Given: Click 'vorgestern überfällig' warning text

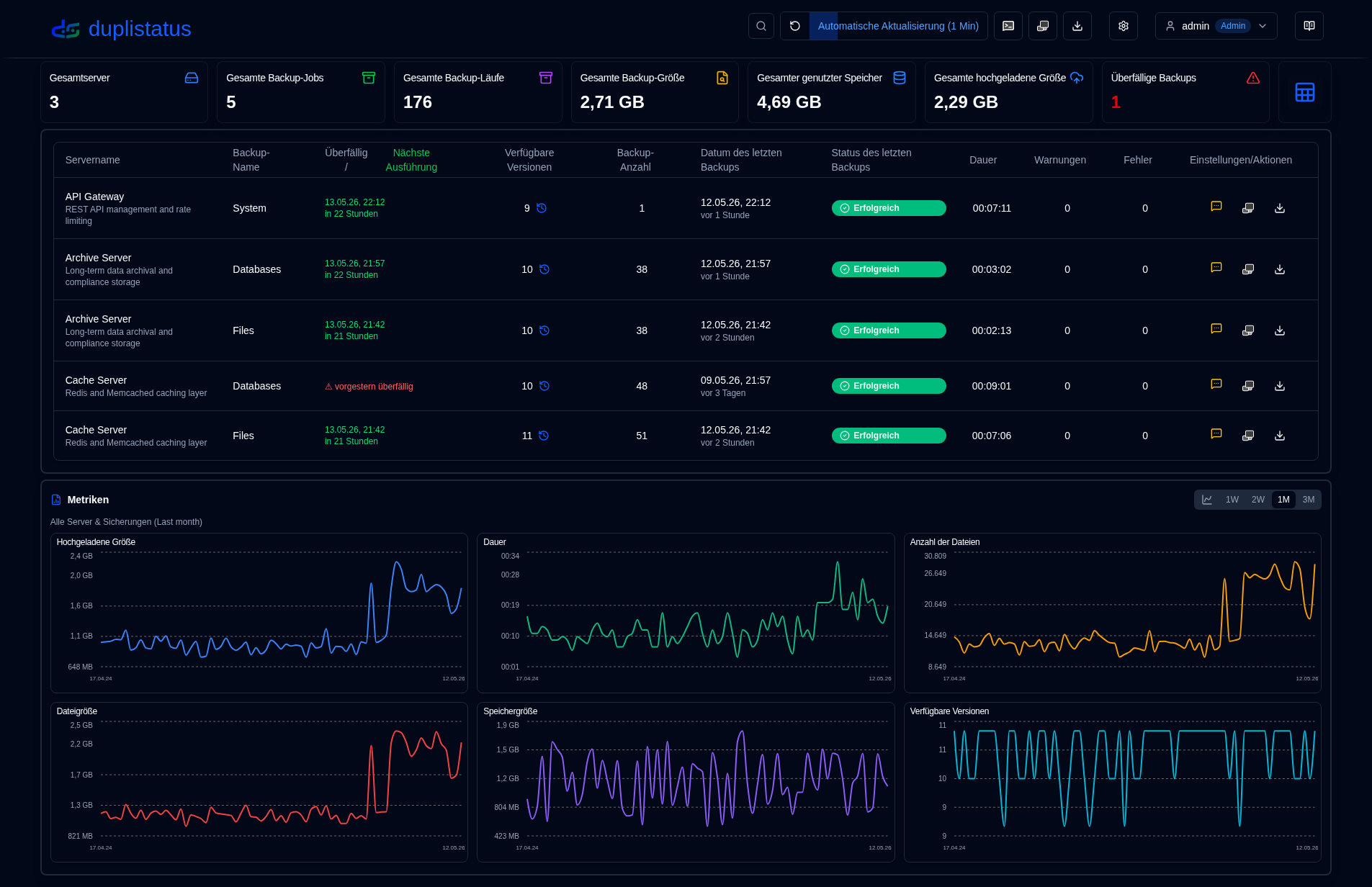Looking at the screenshot, I should (369, 387).
